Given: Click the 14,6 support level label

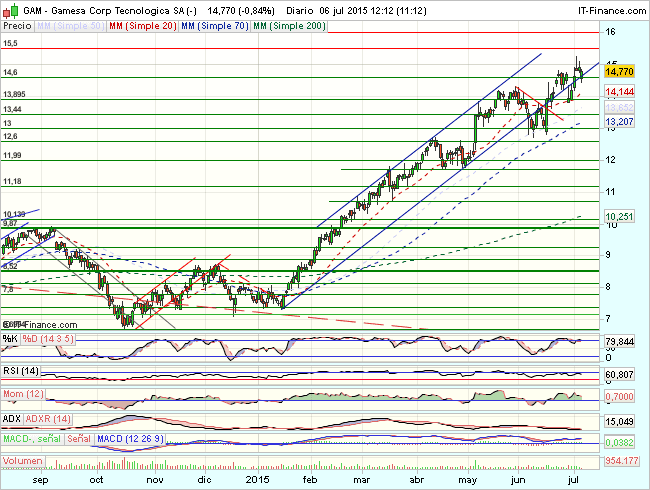Looking at the screenshot, I should coord(10,73).
